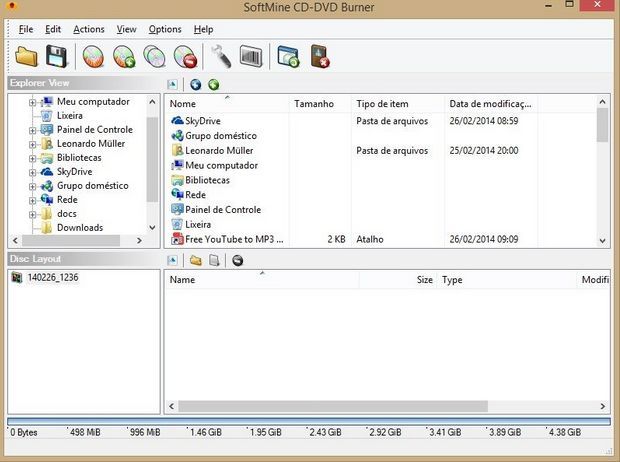The image size is (620, 462).
Task: Click the window with green arrow icon
Action: [288, 57]
